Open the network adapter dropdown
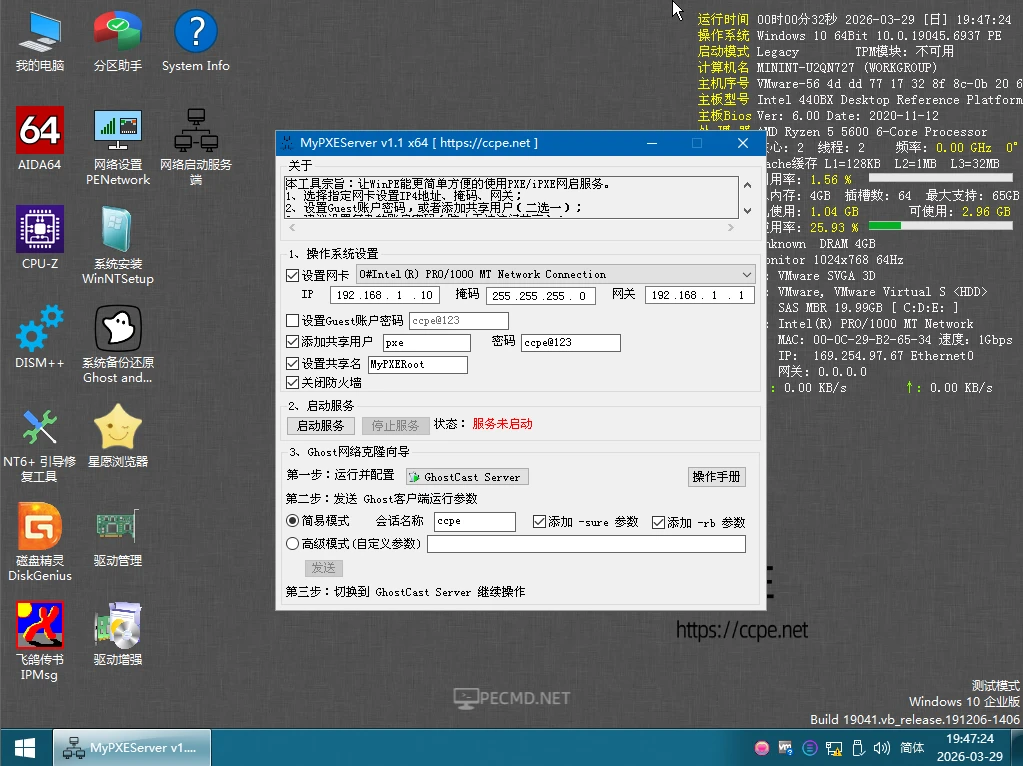1023x766 pixels. click(745, 273)
